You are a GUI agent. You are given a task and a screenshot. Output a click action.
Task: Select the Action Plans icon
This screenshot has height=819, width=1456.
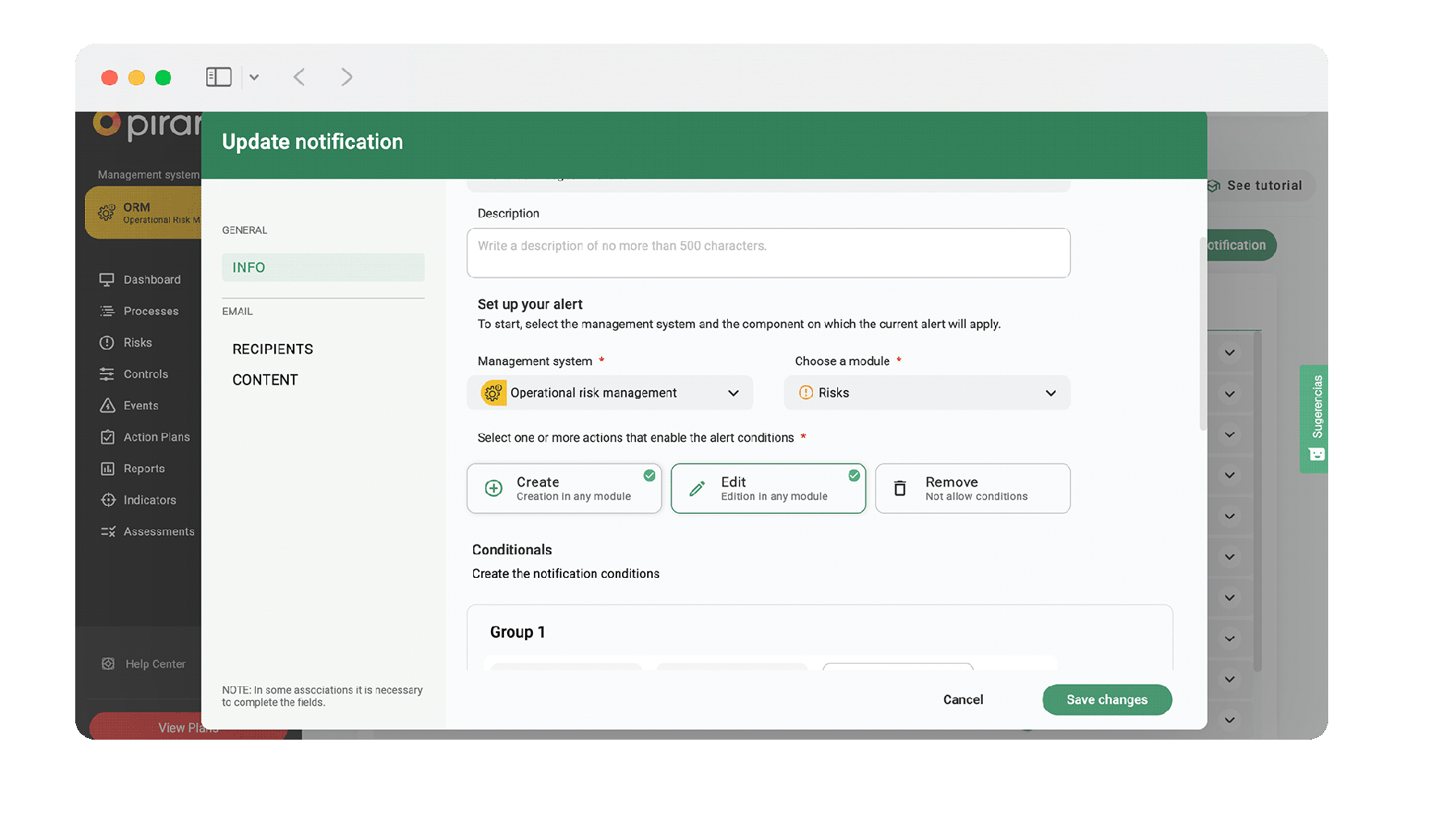(x=108, y=437)
